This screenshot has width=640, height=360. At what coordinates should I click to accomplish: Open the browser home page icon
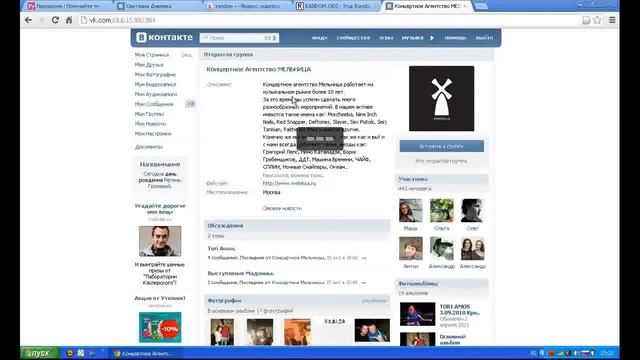click(69, 20)
